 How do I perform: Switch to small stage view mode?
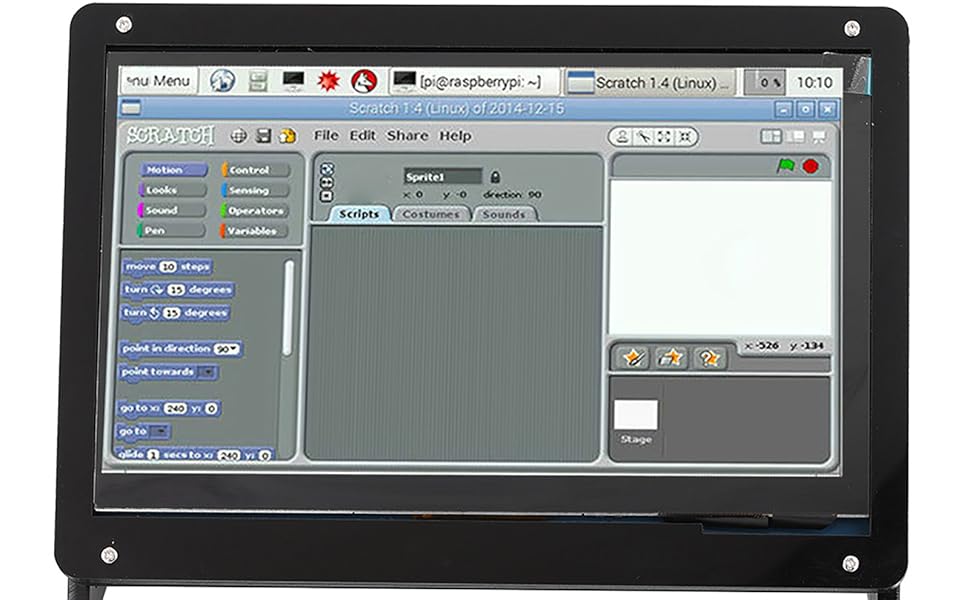[771, 136]
